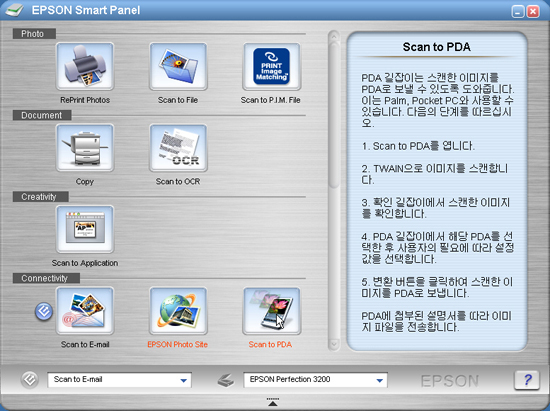Image resolution: width=550 pixels, height=411 pixels.
Task: Click help step '1. Scan to PDA' line
Action: (x=418, y=146)
